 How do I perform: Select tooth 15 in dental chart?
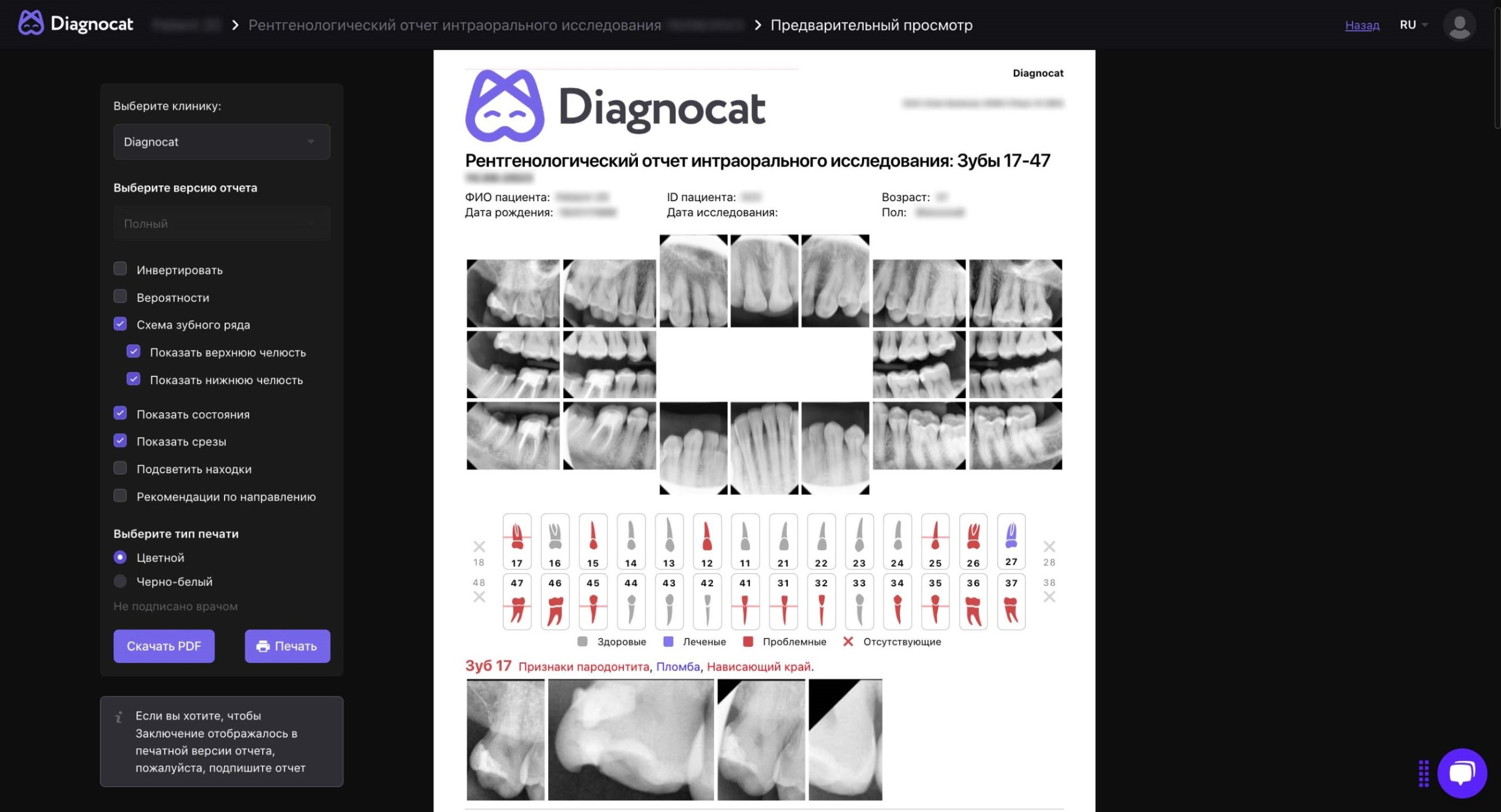(x=593, y=541)
